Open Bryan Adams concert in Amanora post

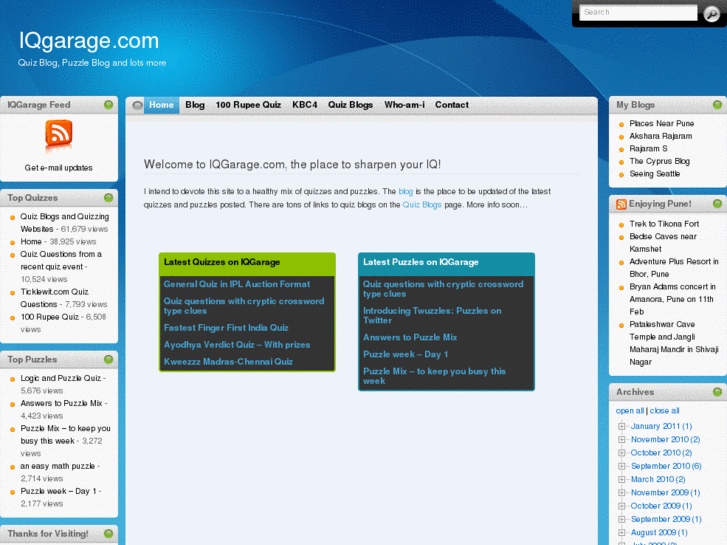coord(672,299)
